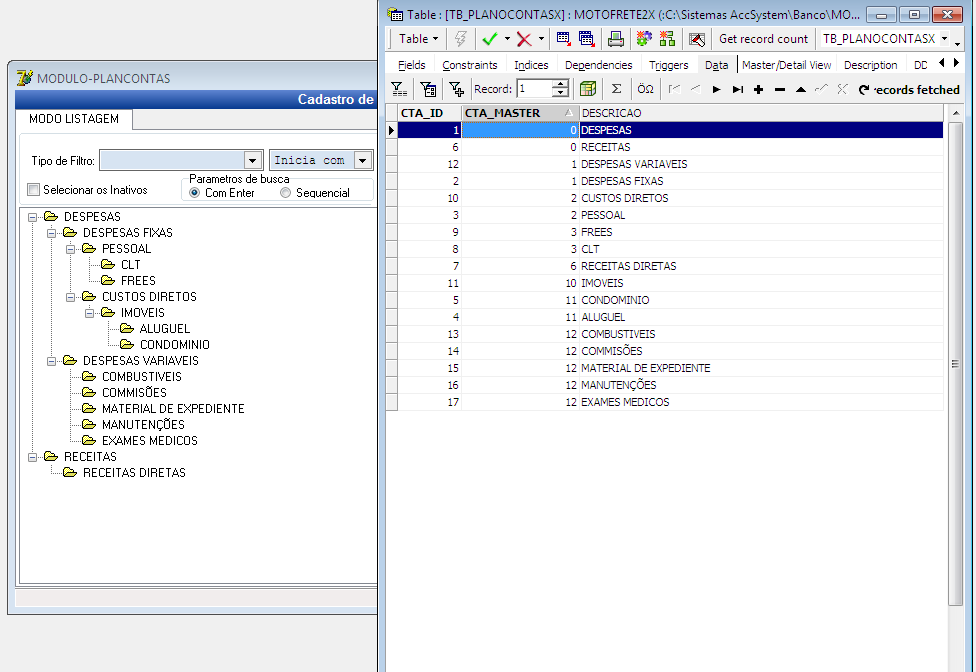The image size is (976, 672).
Task: Jump to last record navigation arrow
Action: point(737,89)
